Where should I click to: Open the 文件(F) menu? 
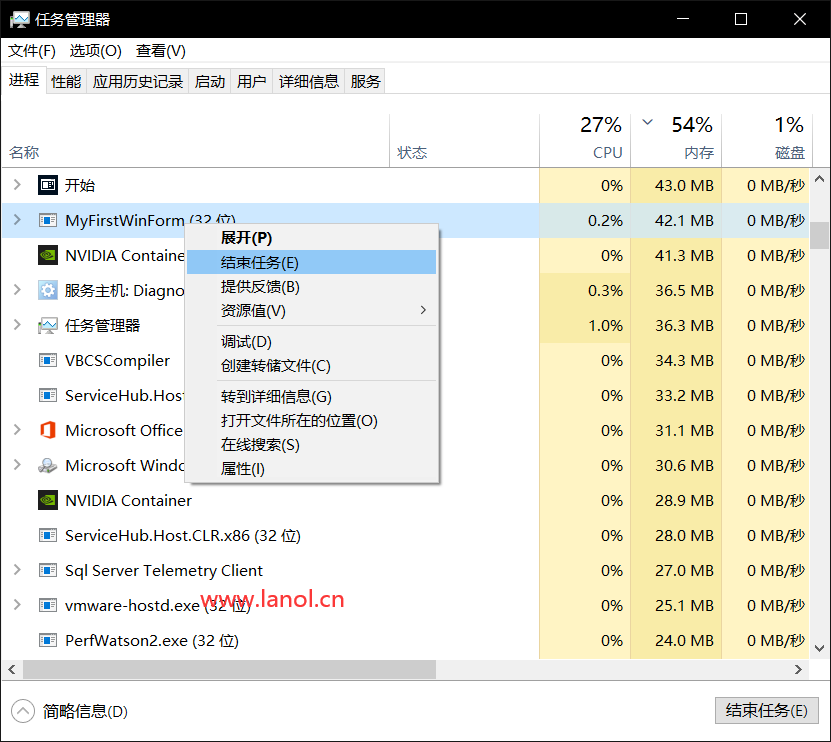click(31, 51)
